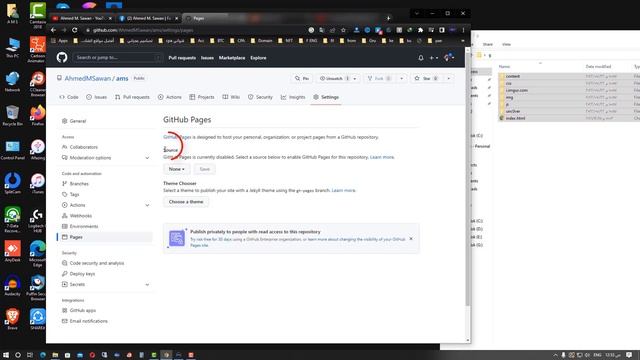
Task: Open the None source dropdown
Action: tap(176, 169)
